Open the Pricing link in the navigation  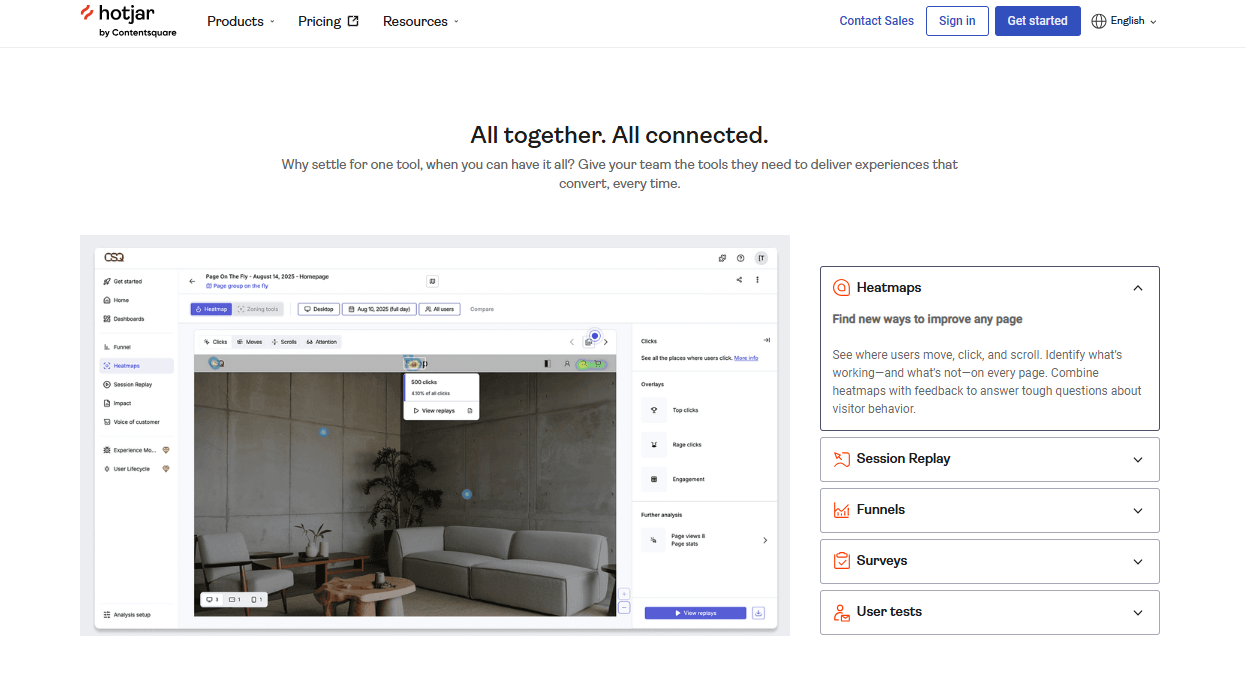click(x=328, y=21)
